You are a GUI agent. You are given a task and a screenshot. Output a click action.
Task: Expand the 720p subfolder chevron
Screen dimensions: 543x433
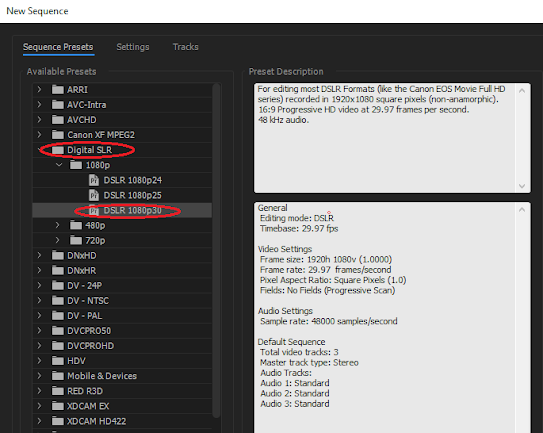tap(58, 240)
